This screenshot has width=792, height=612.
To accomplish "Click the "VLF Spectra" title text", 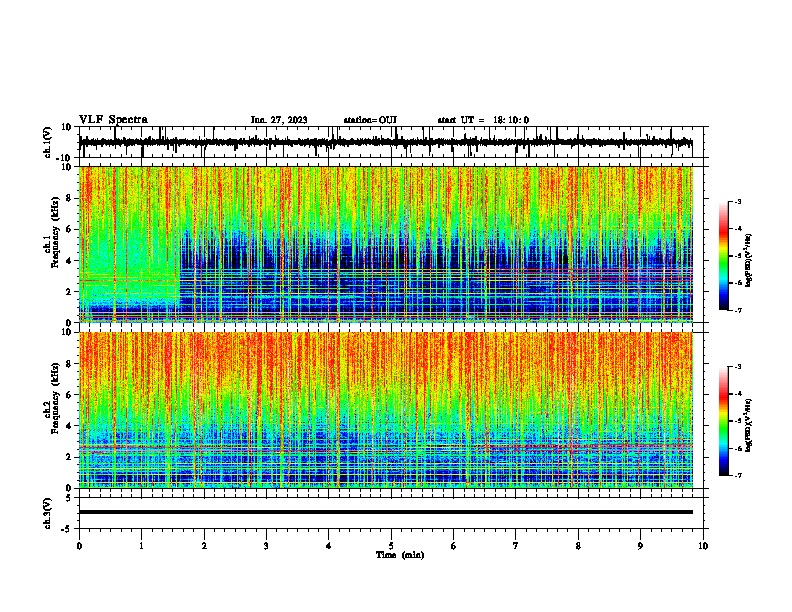I will coord(113,120).
